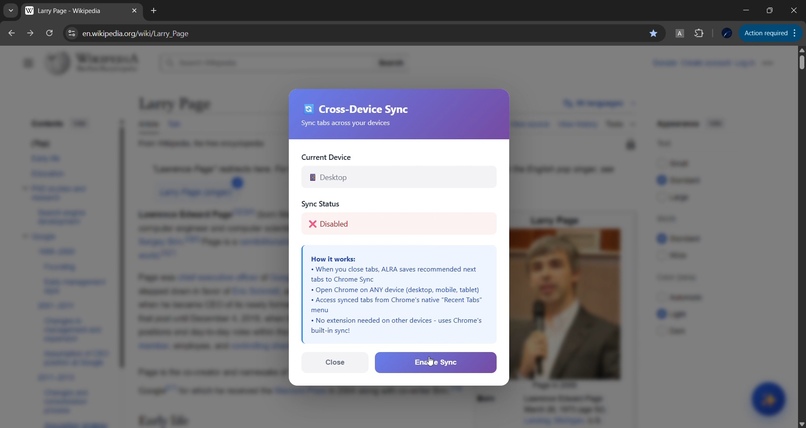806x428 pixels.
Task: Open the Chrome three-dot menu
Action: tap(795, 33)
